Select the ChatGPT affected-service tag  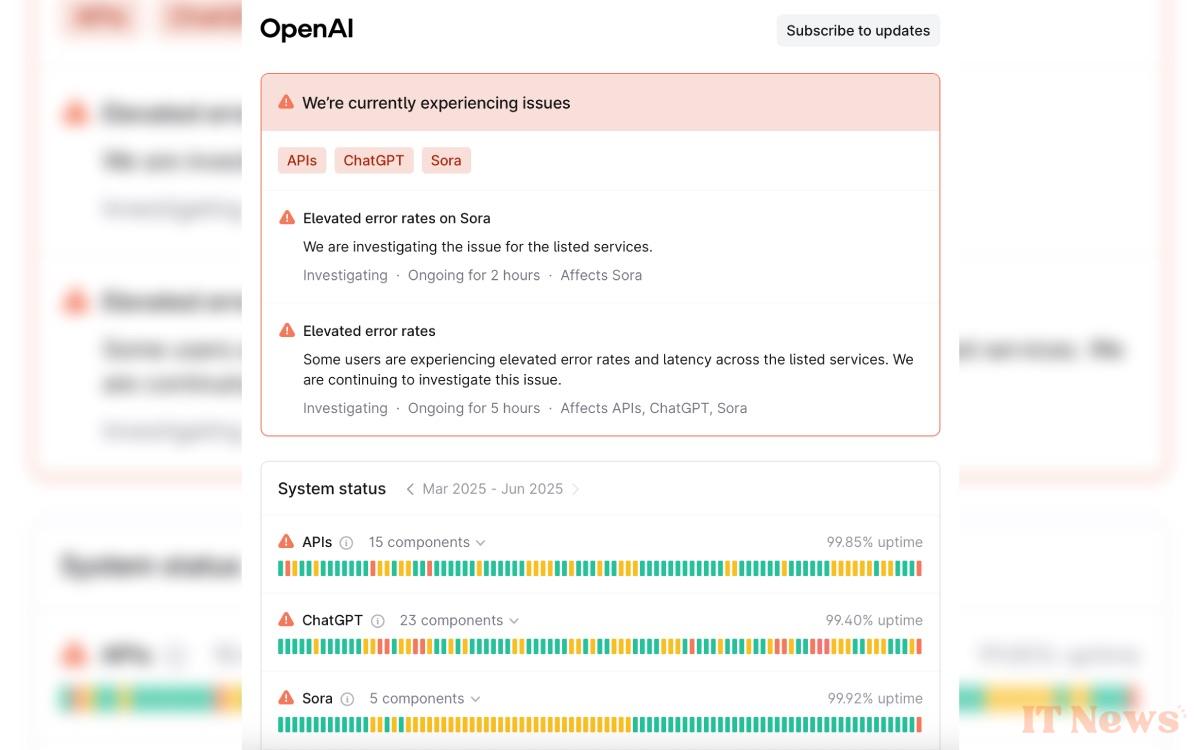click(x=374, y=160)
